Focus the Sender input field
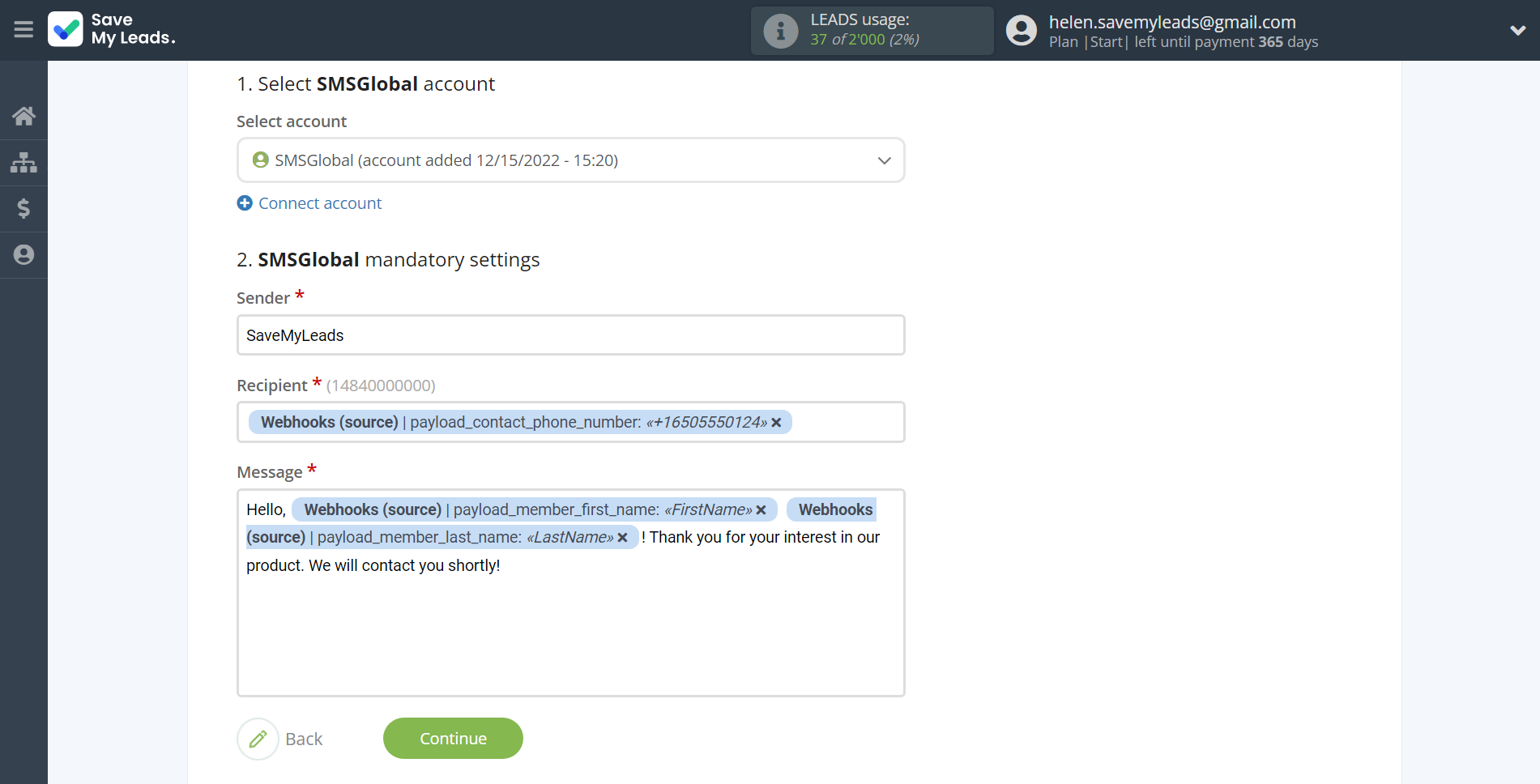Screen dimensions: 1540x784 click(x=570, y=335)
